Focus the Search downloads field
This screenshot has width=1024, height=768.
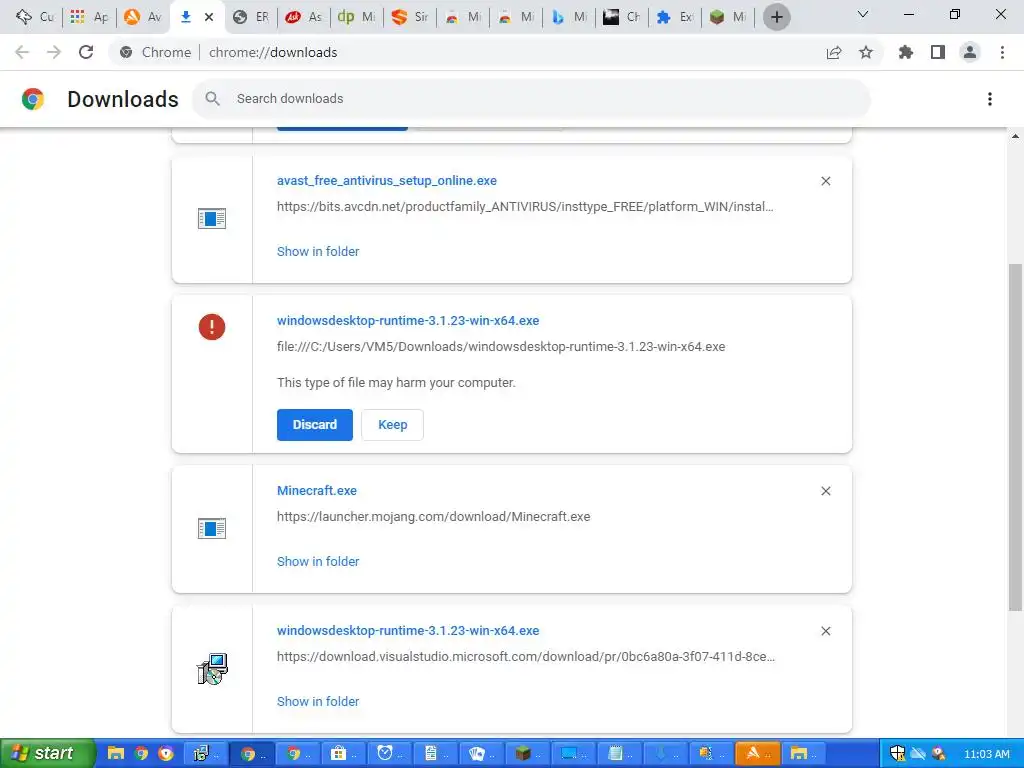[532, 99]
